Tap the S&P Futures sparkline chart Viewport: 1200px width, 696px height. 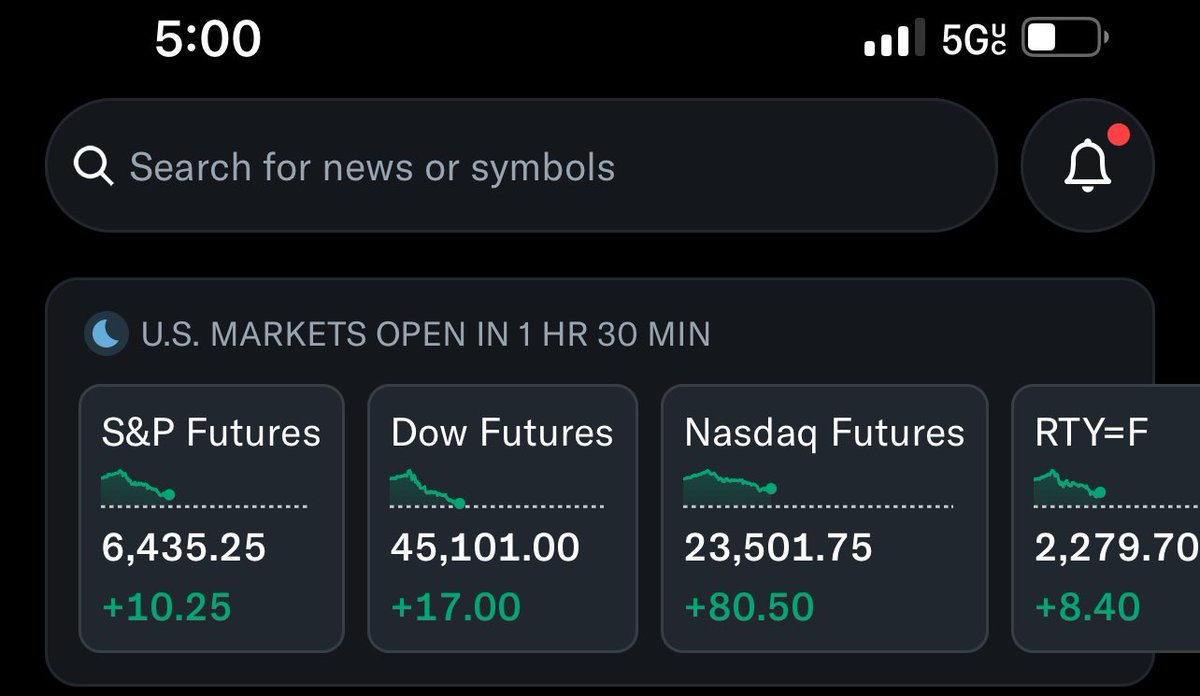point(138,485)
